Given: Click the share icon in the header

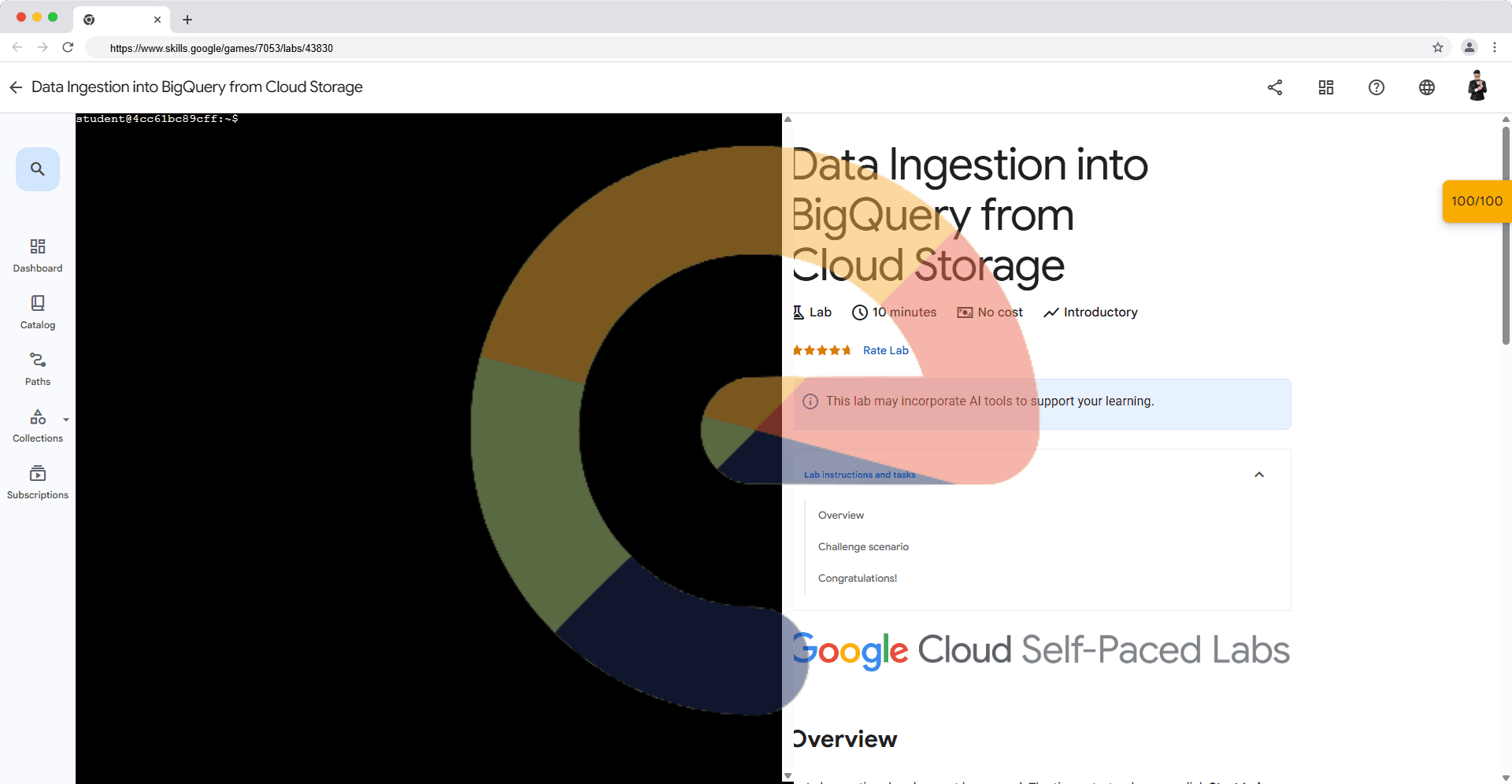Looking at the screenshot, I should (x=1275, y=87).
